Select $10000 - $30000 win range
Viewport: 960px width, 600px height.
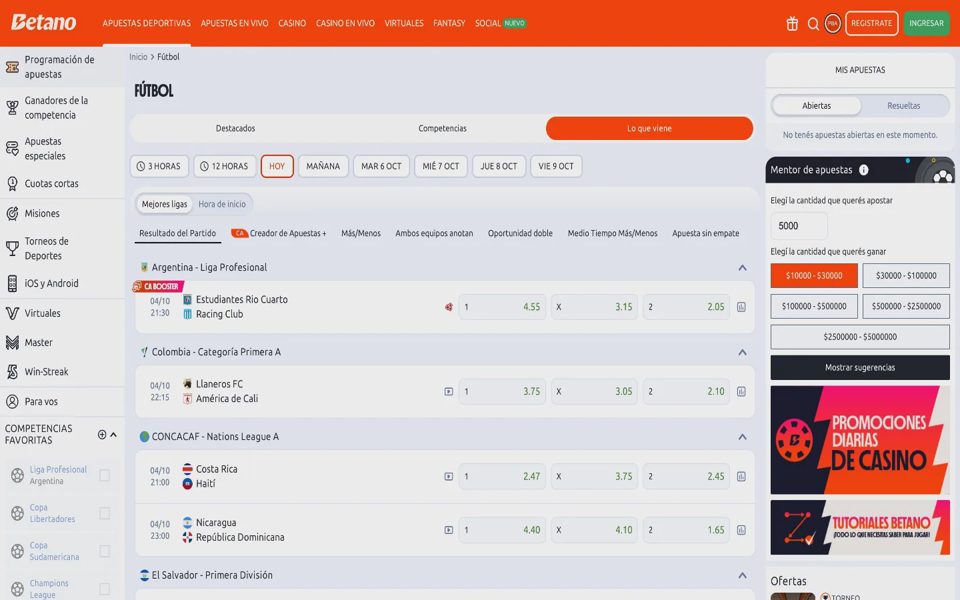814,276
